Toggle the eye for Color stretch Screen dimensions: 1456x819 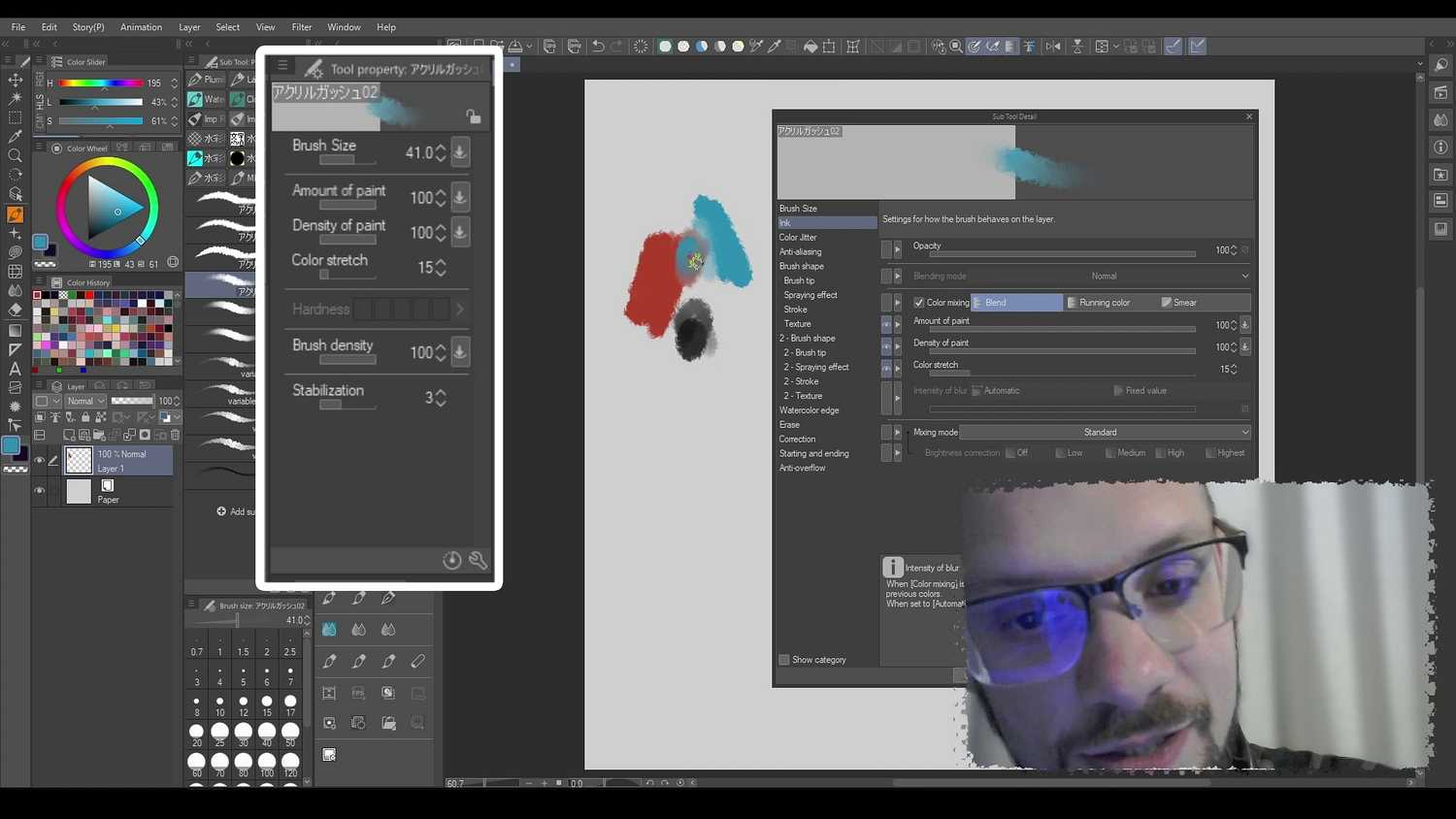click(886, 369)
